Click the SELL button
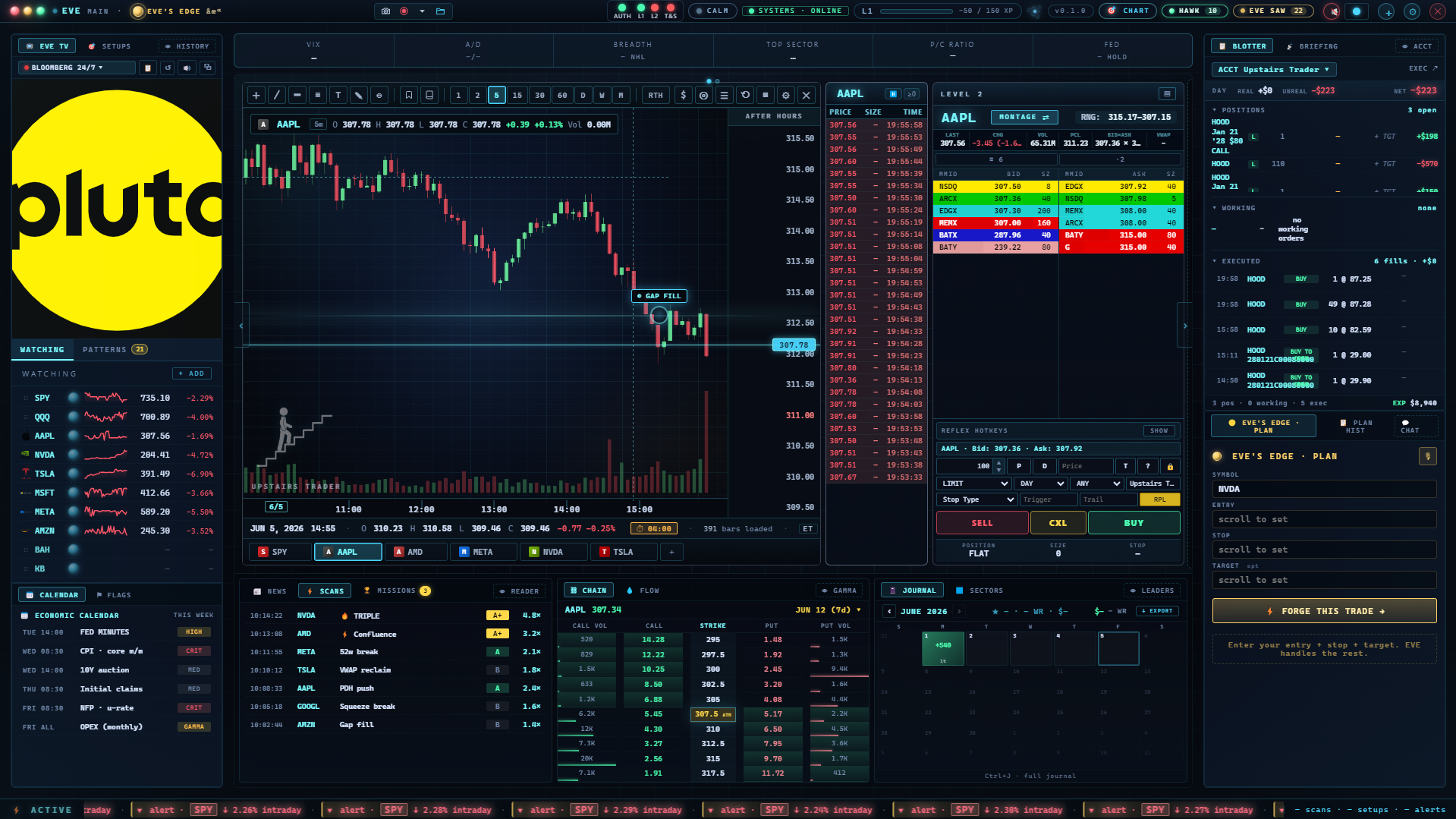Image resolution: width=1456 pixels, height=819 pixels. [x=983, y=523]
